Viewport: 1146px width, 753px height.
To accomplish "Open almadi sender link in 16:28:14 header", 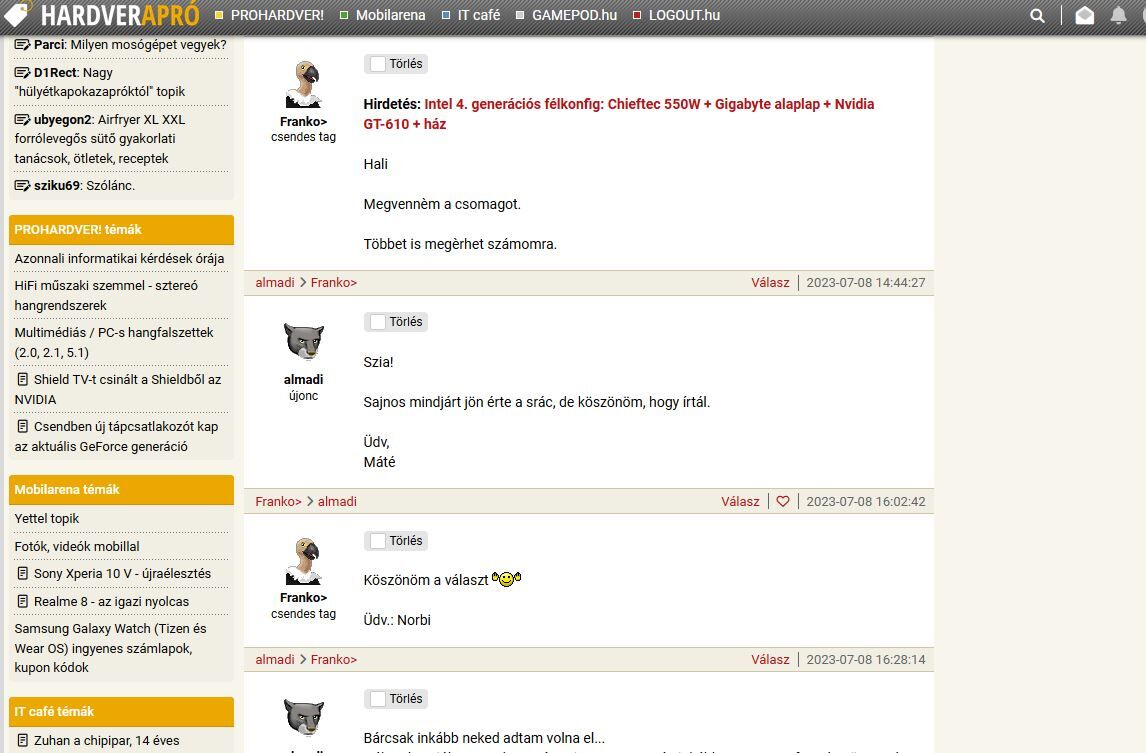I will coord(275,659).
